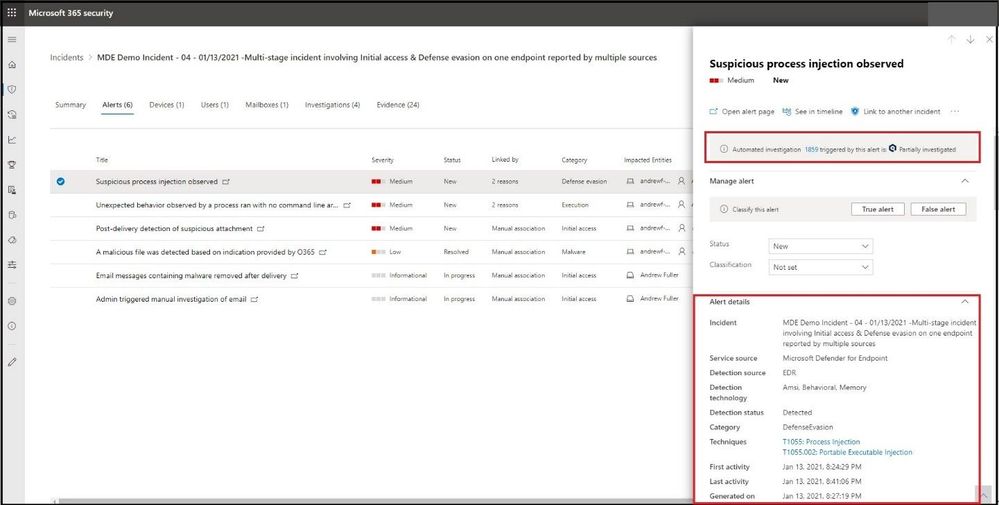Open the shield Incidents icon in sidebar

[x=11, y=89]
